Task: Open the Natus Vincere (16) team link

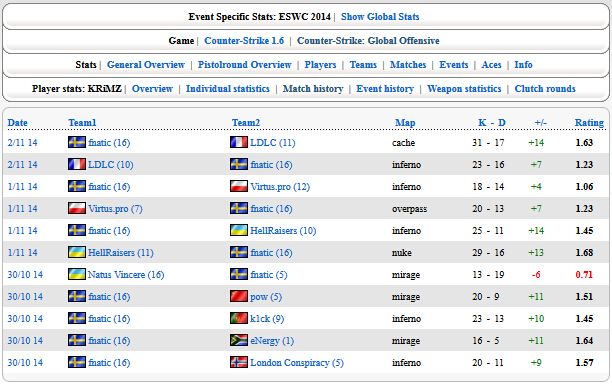Action: [126, 274]
